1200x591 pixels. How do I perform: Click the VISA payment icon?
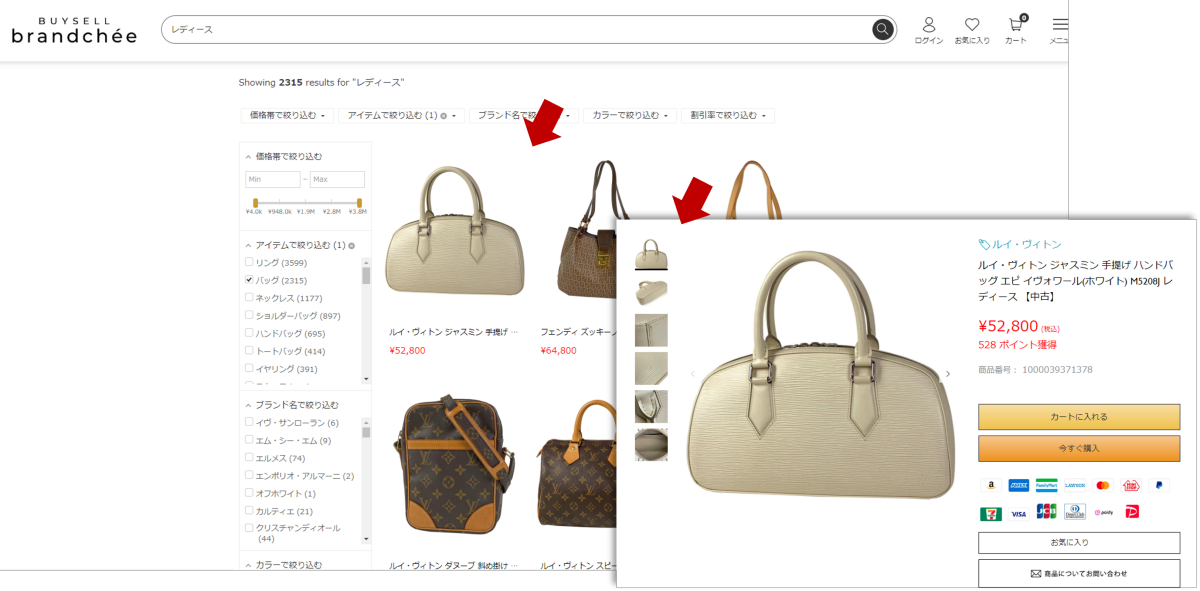coord(1018,513)
